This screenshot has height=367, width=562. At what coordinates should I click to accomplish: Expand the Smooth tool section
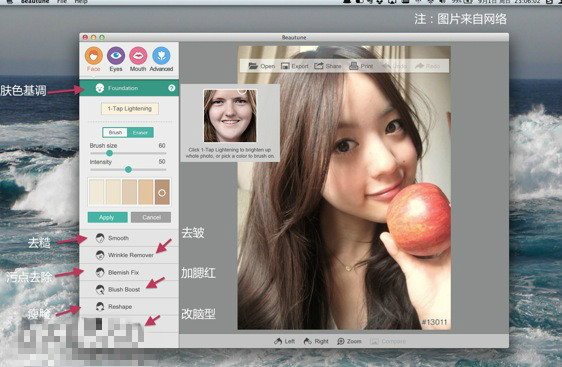129,238
